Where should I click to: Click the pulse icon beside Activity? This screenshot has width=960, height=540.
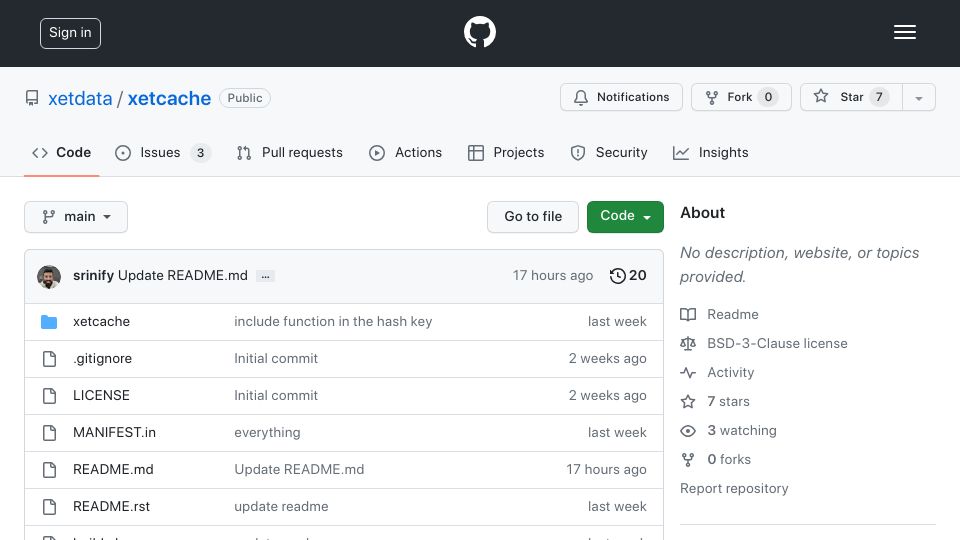point(688,372)
